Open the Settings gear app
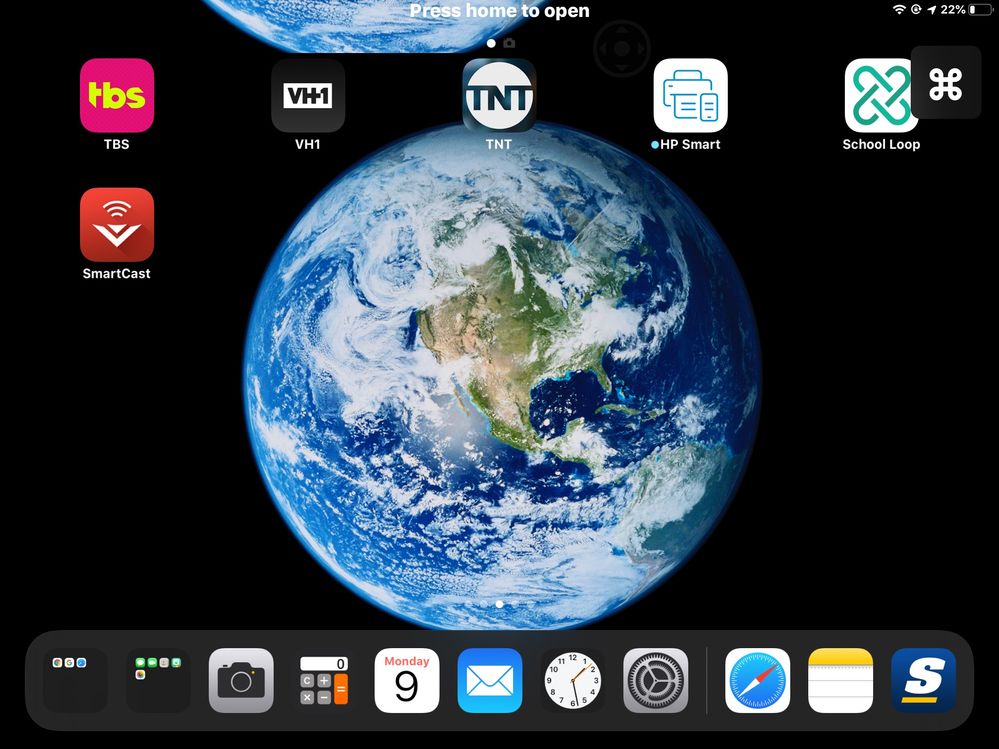999x749 pixels. point(656,680)
